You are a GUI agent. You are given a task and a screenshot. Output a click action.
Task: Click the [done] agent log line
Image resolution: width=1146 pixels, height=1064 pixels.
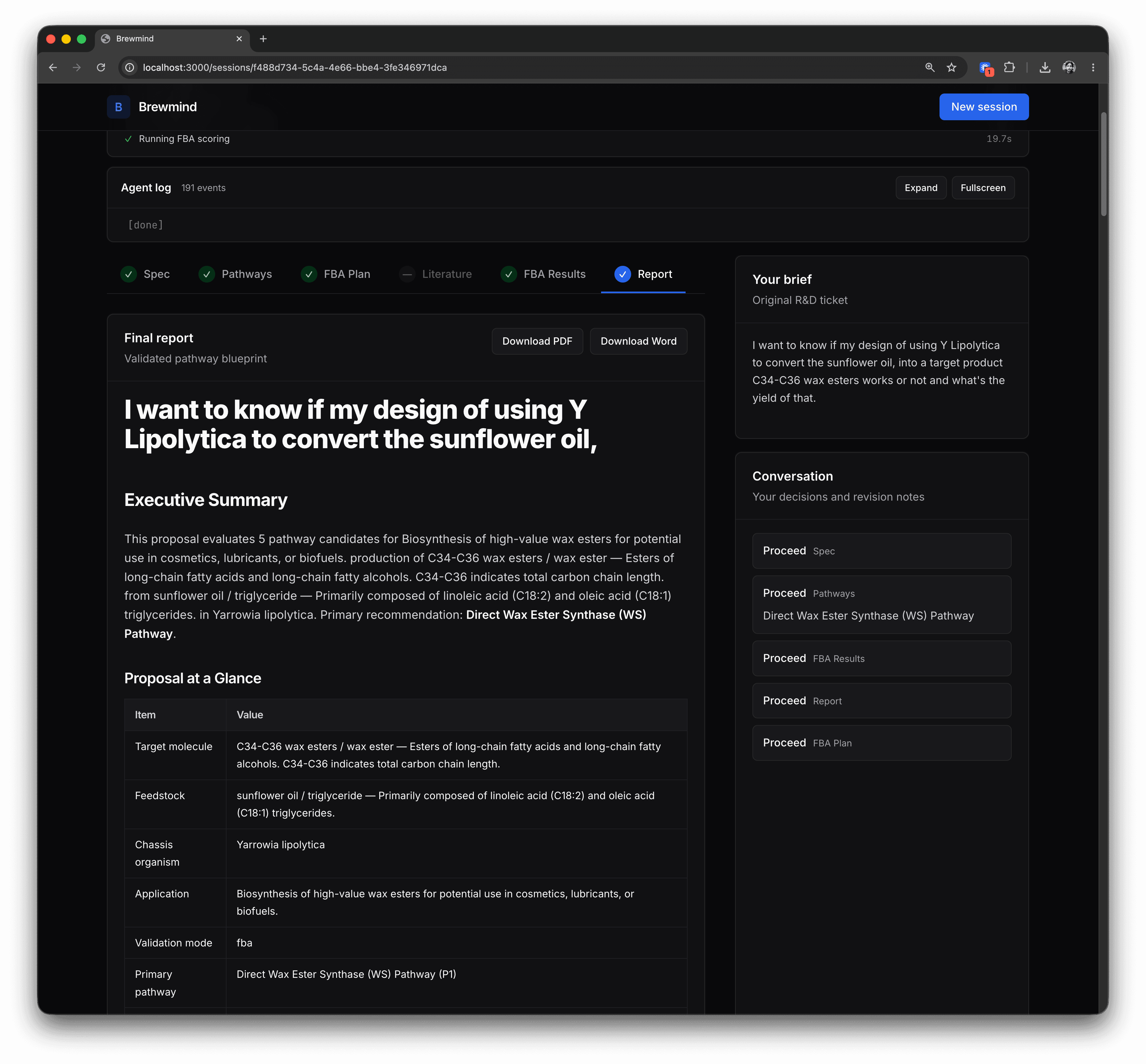[146, 225]
